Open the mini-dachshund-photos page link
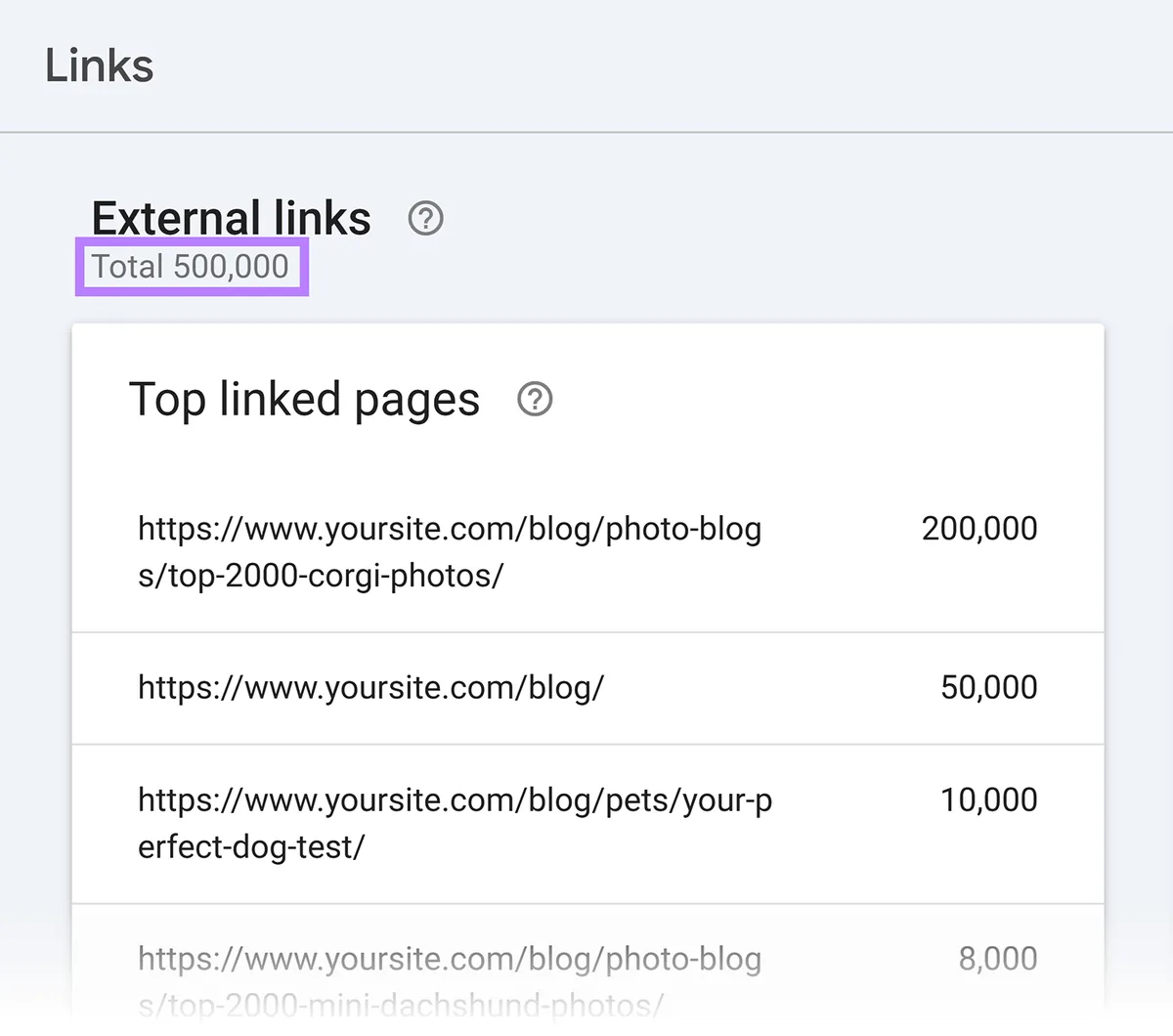The height and width of the screenshot is (1036, 1173). 450,981
